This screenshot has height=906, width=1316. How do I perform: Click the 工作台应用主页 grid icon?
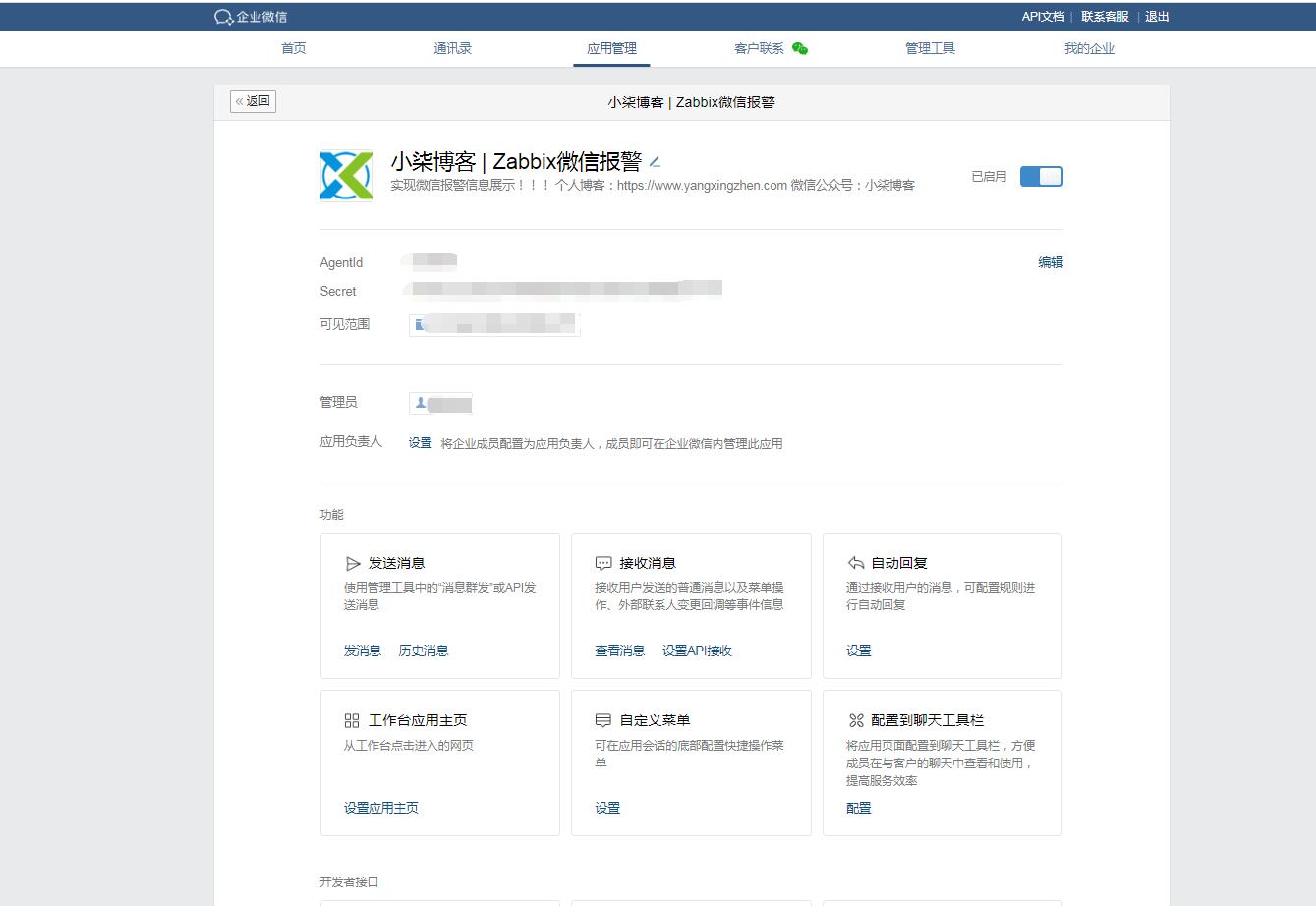(352, 720)
